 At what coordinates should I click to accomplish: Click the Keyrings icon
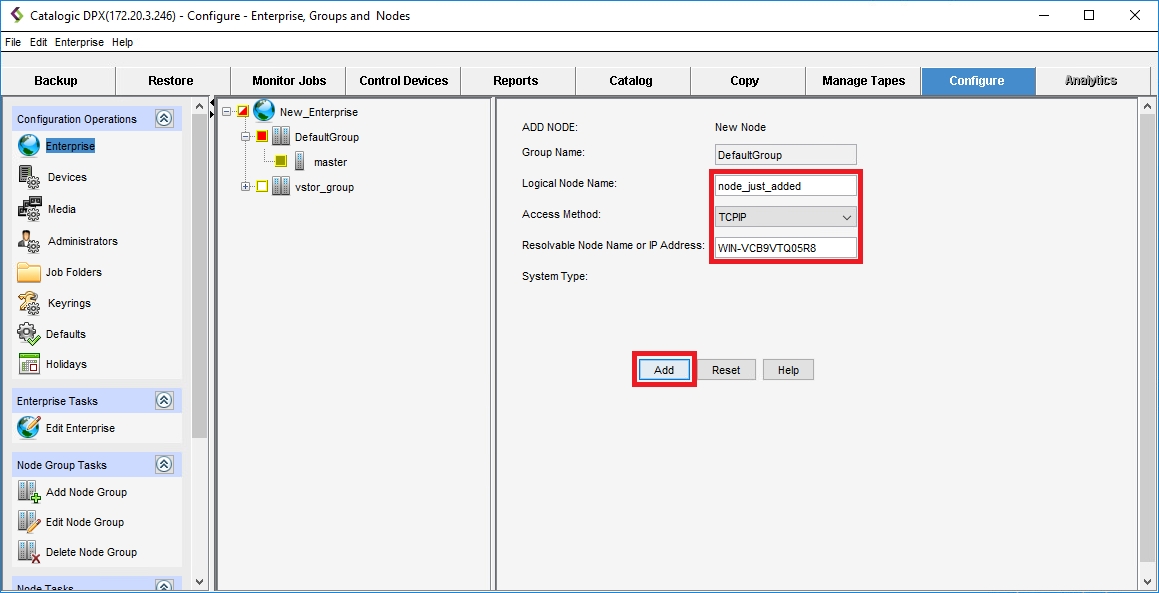pos(29,303)
